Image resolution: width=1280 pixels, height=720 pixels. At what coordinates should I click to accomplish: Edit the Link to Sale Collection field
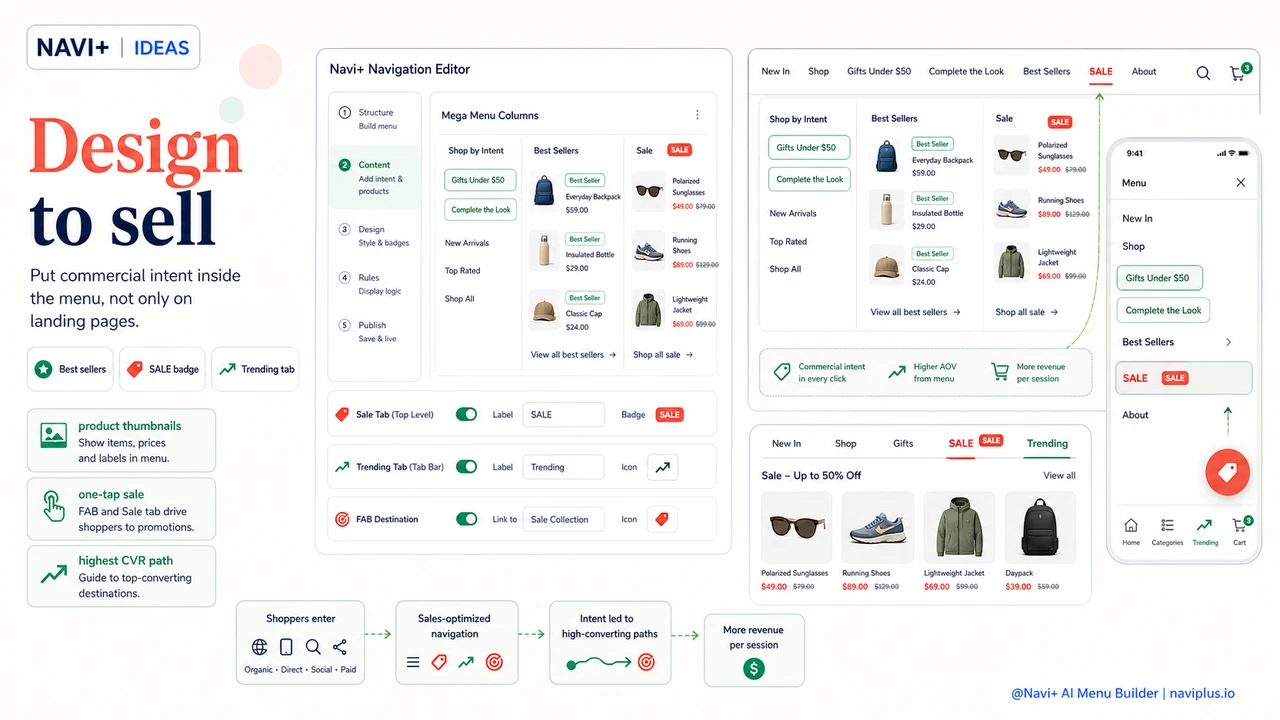(563, 519)
